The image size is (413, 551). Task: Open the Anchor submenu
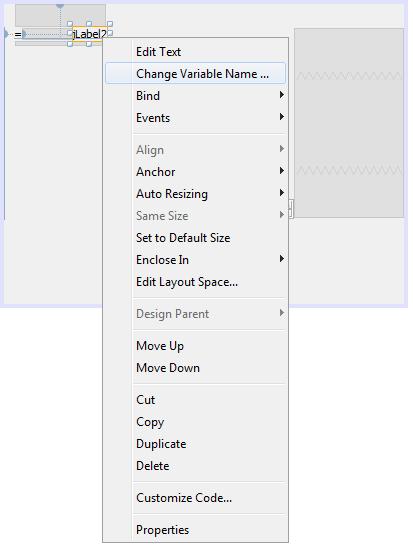coord(195,172)
